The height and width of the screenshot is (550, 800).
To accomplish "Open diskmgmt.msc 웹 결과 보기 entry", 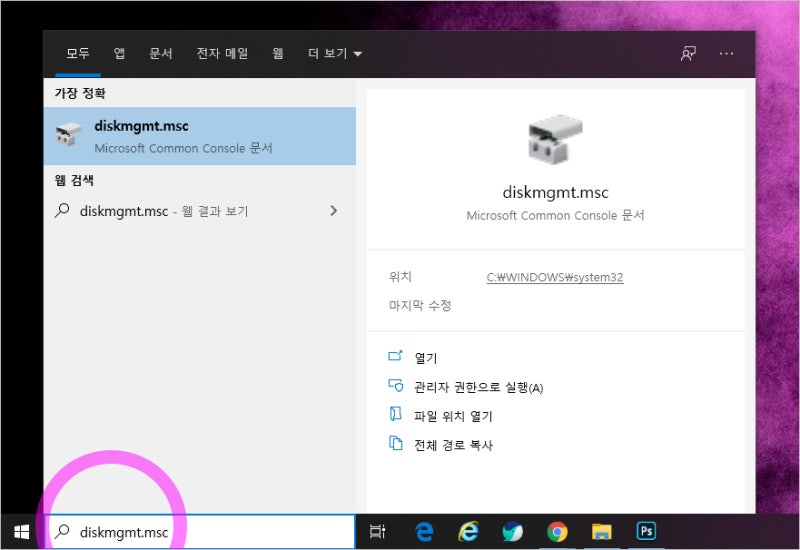I will point(200,211).
